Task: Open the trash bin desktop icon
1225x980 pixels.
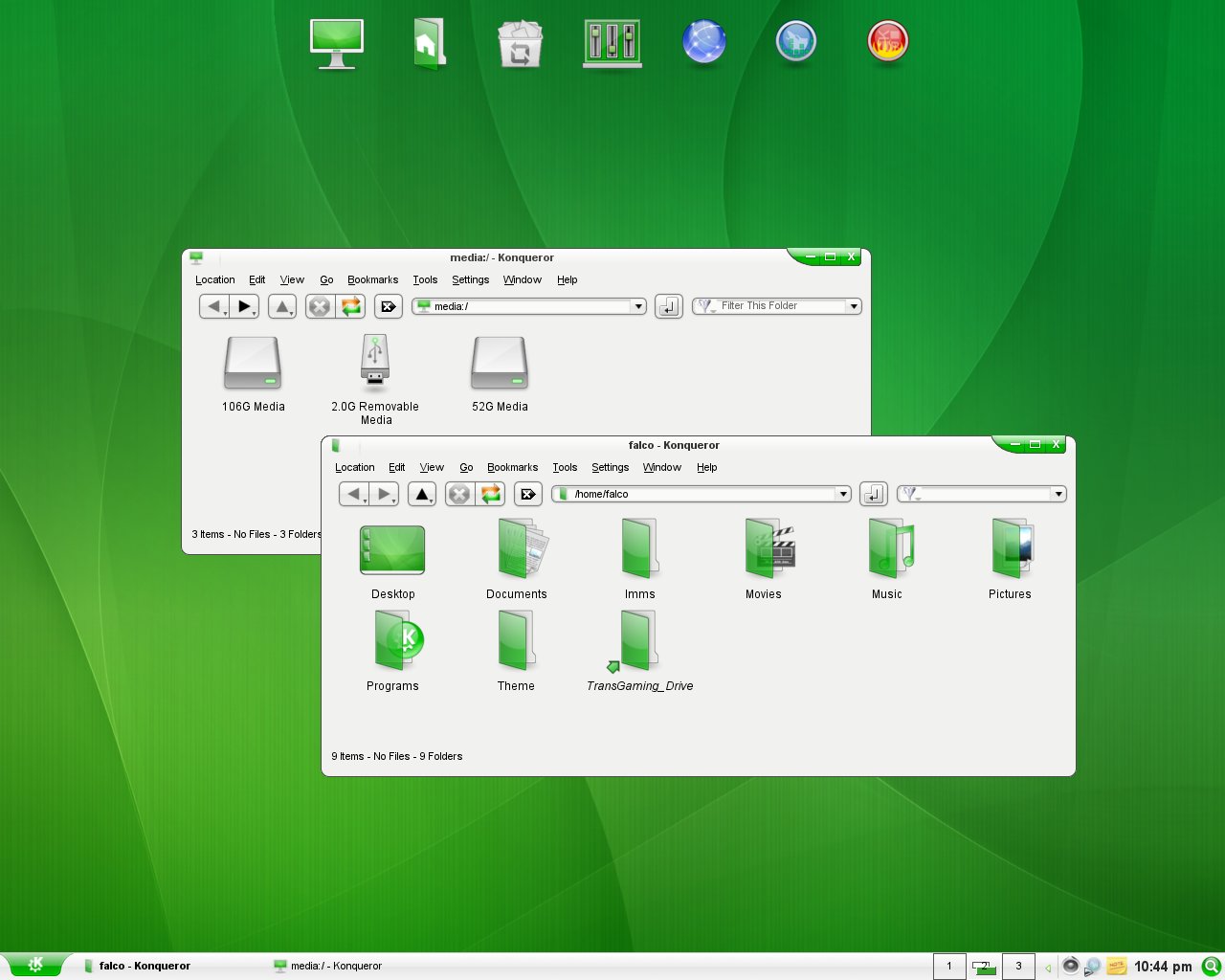Action: (520, 44)
